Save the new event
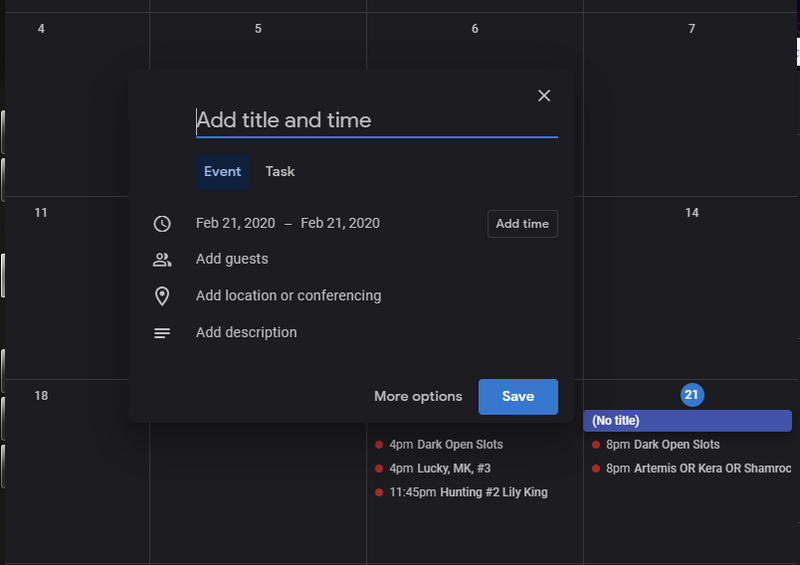 coord(518,397)
